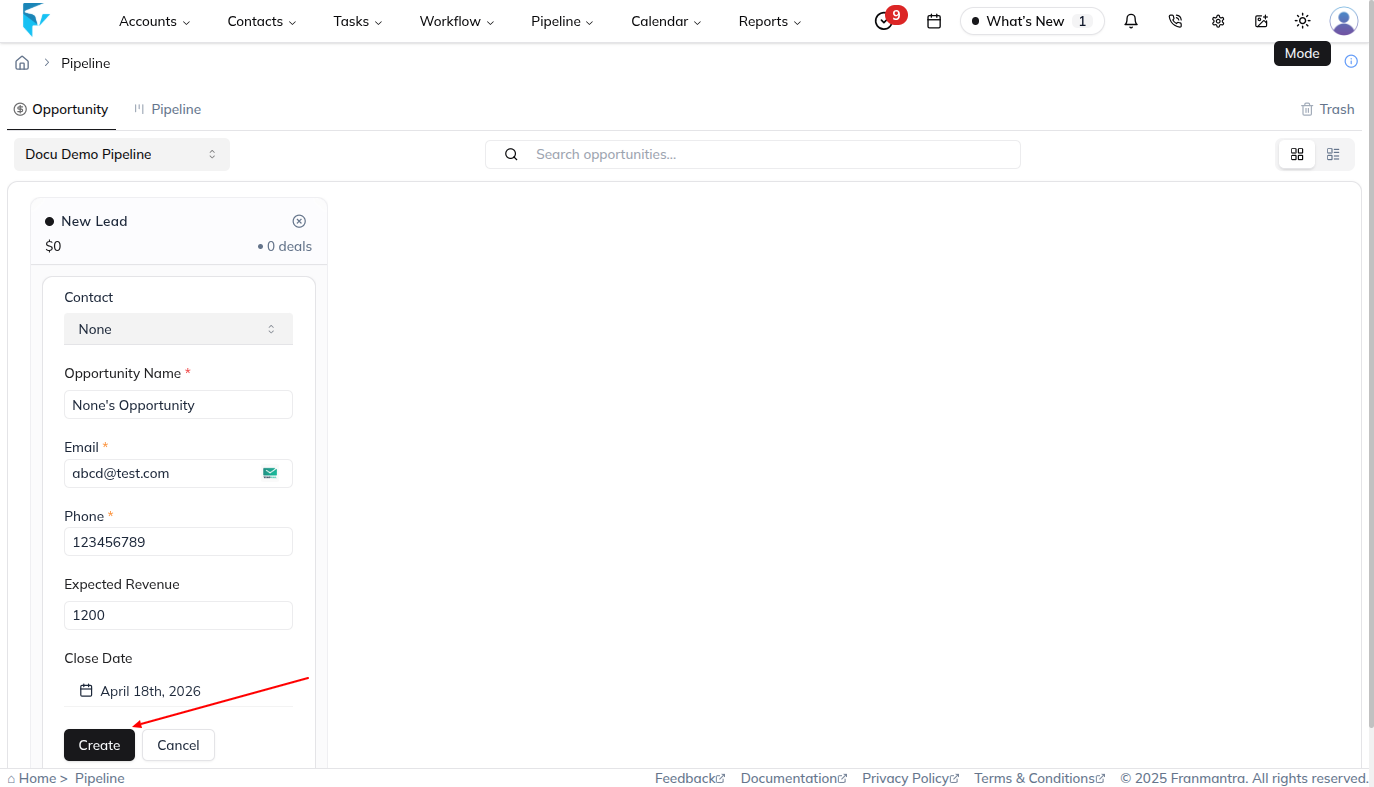This screenshot has height=787, width=1374.
Task: Open the notifications bell
Action: tap(1131, 21)
